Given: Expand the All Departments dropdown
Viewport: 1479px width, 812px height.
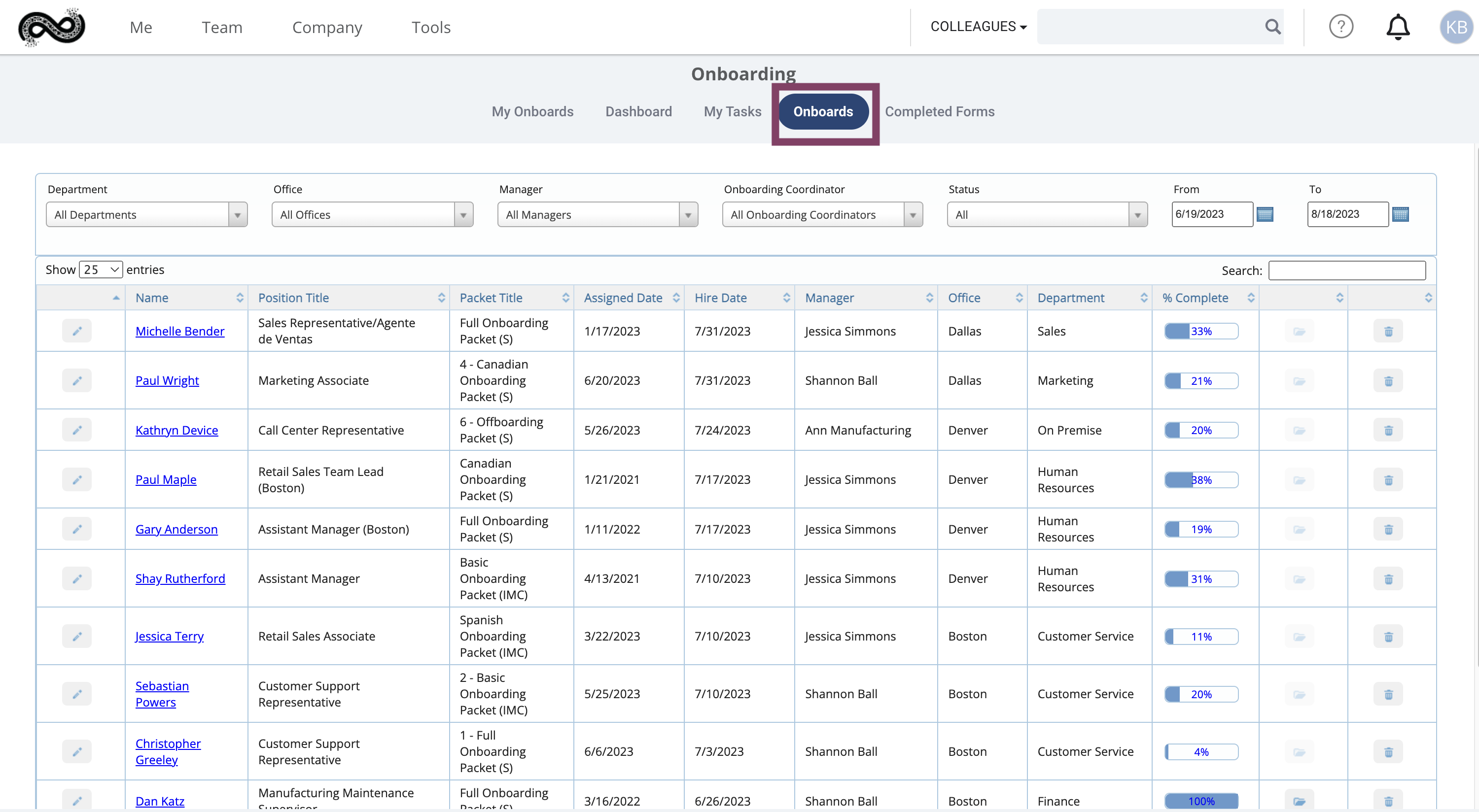Looking at the screenshot, I should click(x=146, y=215).
